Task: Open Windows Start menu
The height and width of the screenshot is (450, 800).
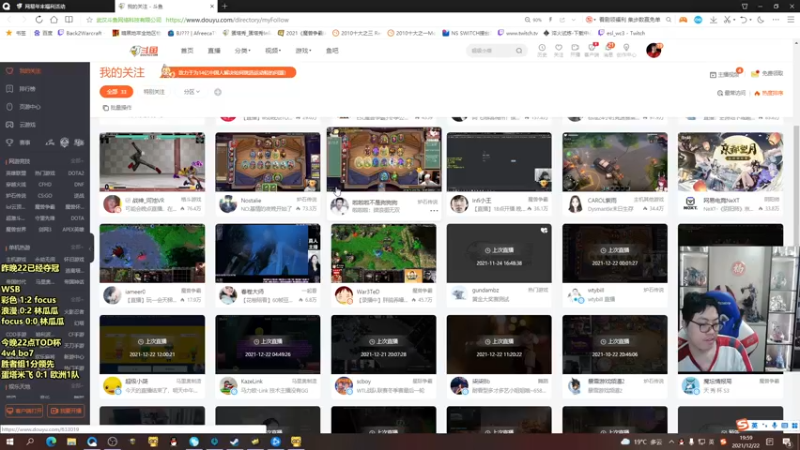Action: click(9, 442)
